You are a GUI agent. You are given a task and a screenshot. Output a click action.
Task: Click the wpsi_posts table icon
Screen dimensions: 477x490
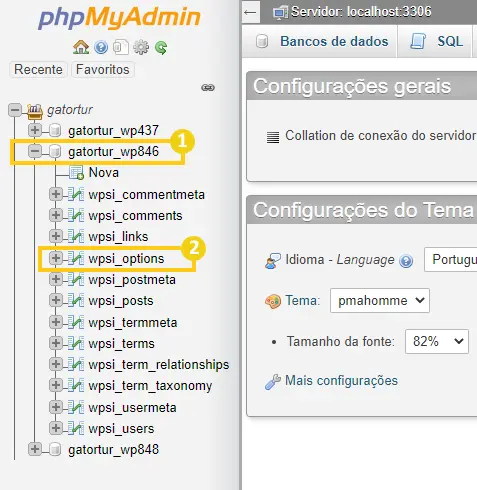click(76, 300)
